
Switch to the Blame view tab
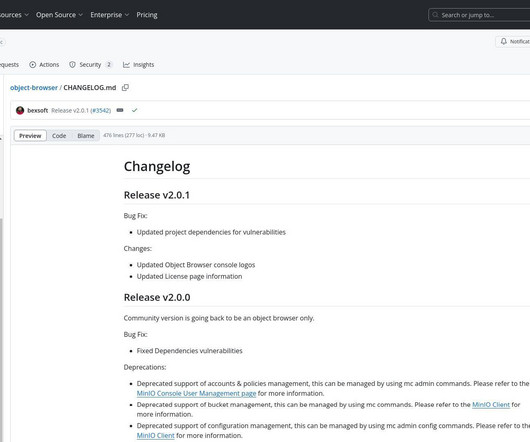pyautogui.click(x=86, y=136)
